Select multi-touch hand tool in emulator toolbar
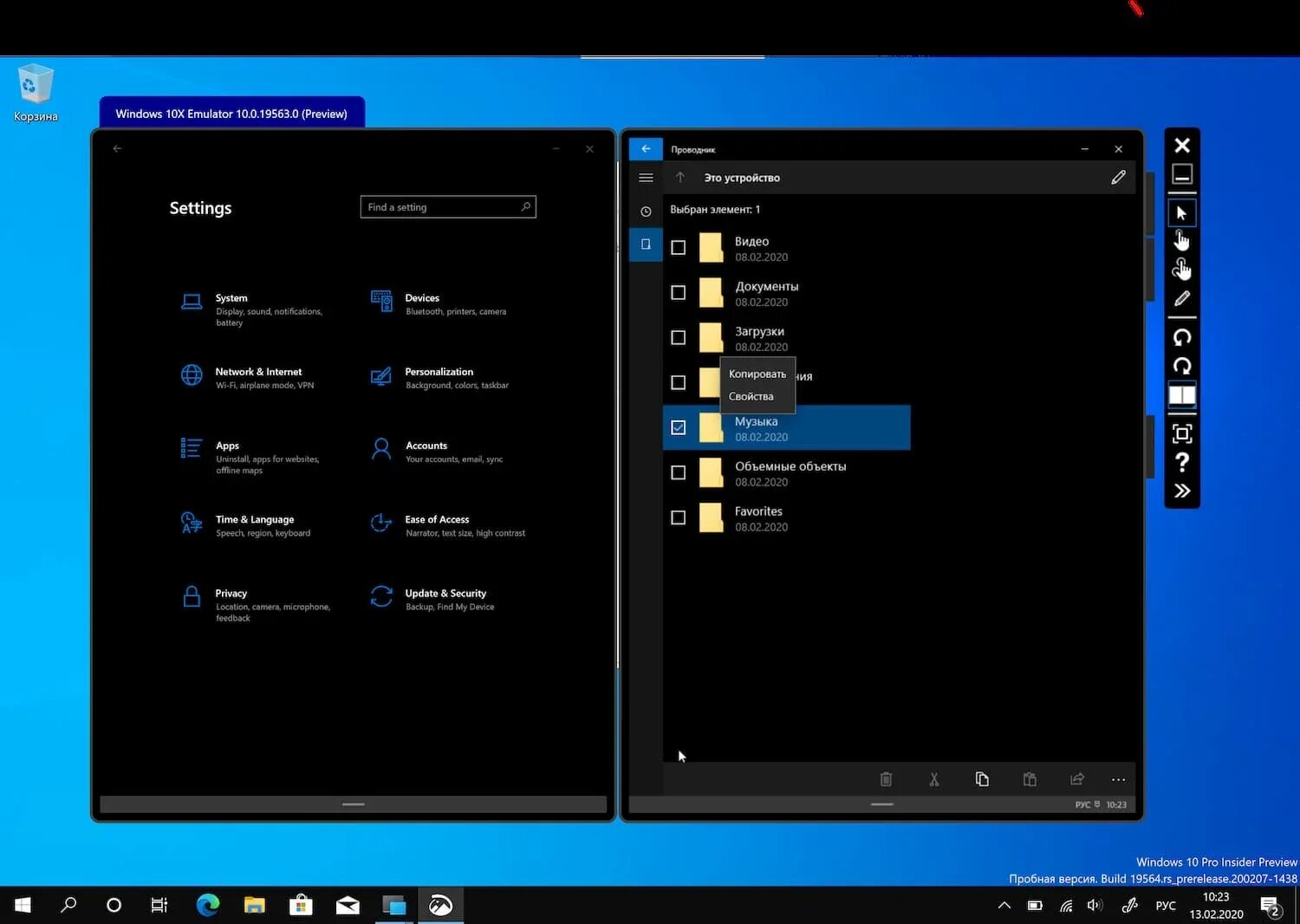The height and width of the screenshot is (924, 1300). (x=1182, y=269)
